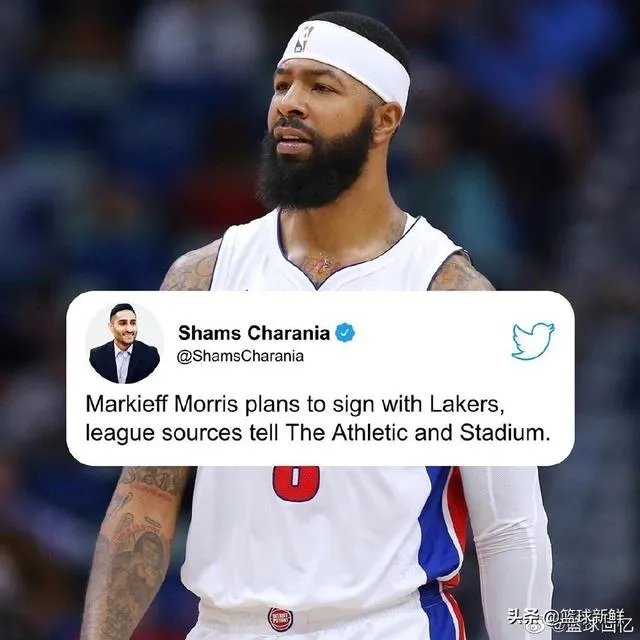Open the @ShamsCharania handle link

(x=240, y=356)
